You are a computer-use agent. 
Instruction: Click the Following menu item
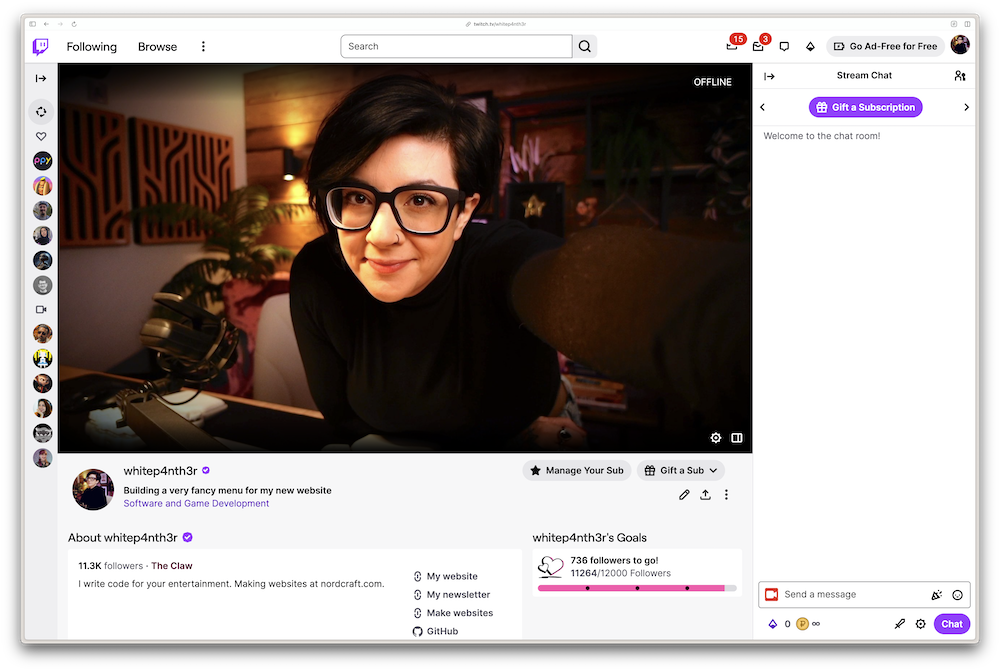point(91,46)
